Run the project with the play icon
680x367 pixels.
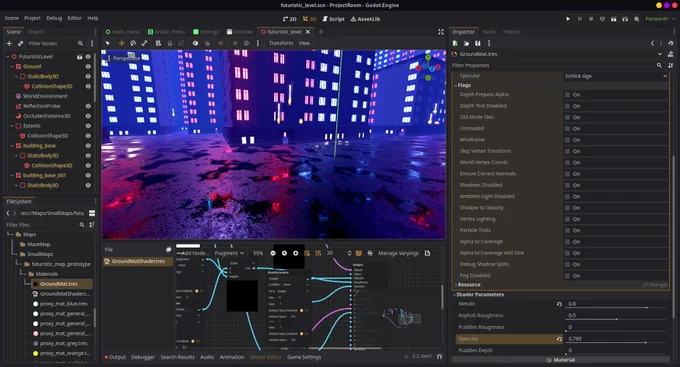(x=568, y=19)
